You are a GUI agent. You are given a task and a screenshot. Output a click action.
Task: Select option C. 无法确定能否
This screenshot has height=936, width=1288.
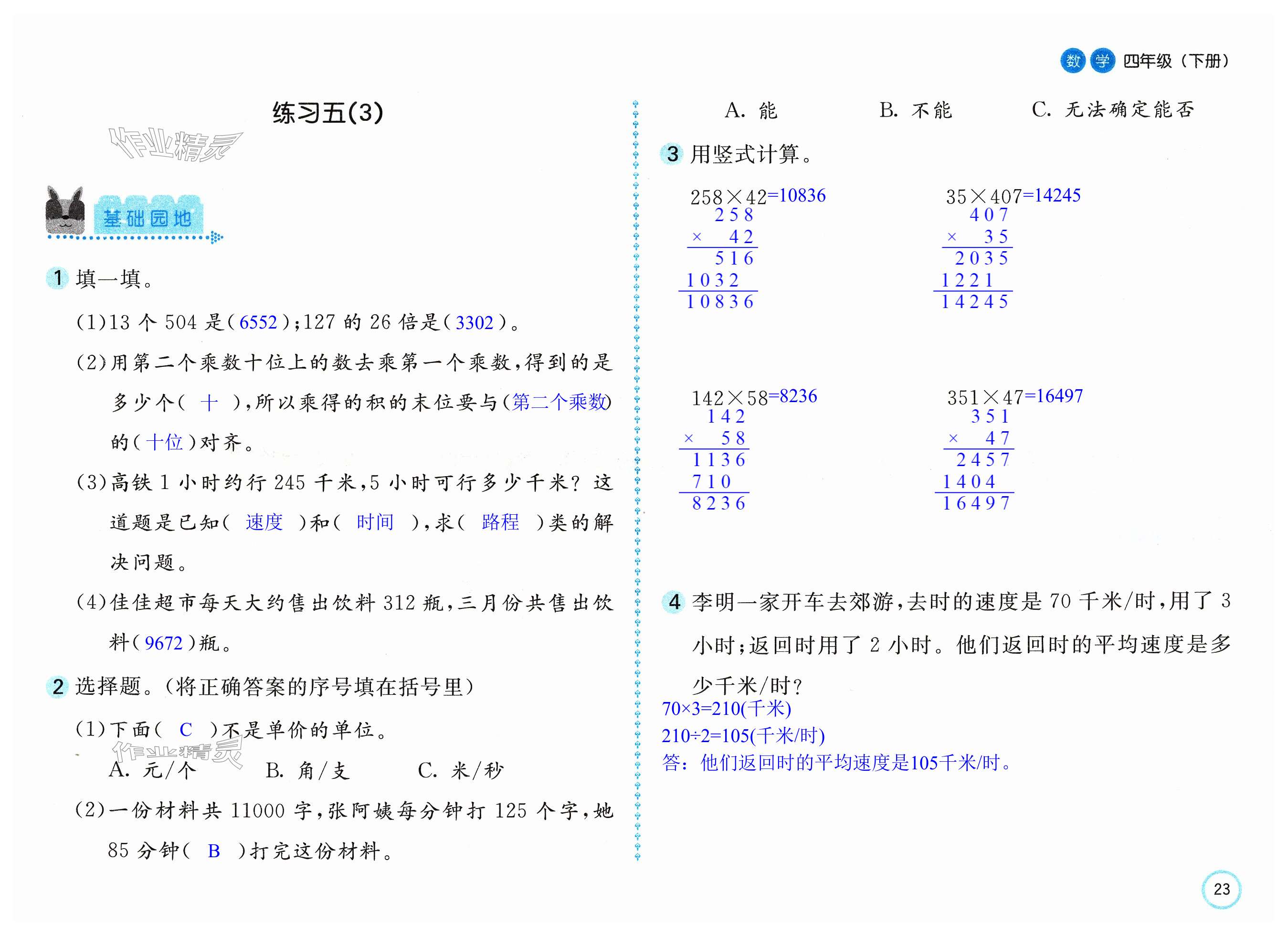click(1113, 110)
